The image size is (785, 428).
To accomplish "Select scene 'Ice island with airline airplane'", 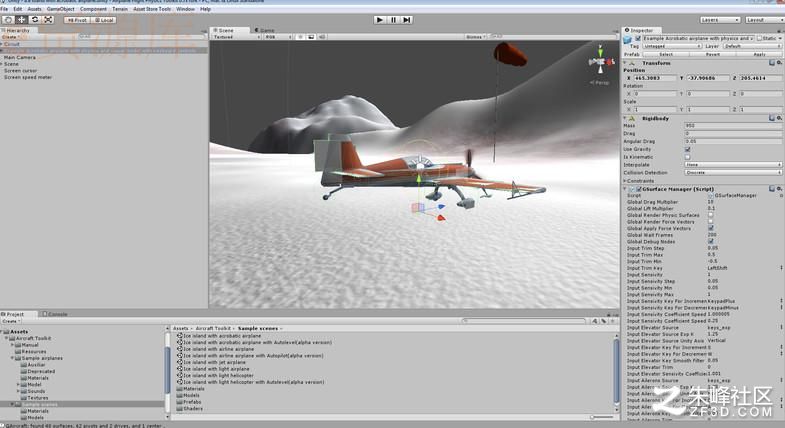I will (216, 349).
